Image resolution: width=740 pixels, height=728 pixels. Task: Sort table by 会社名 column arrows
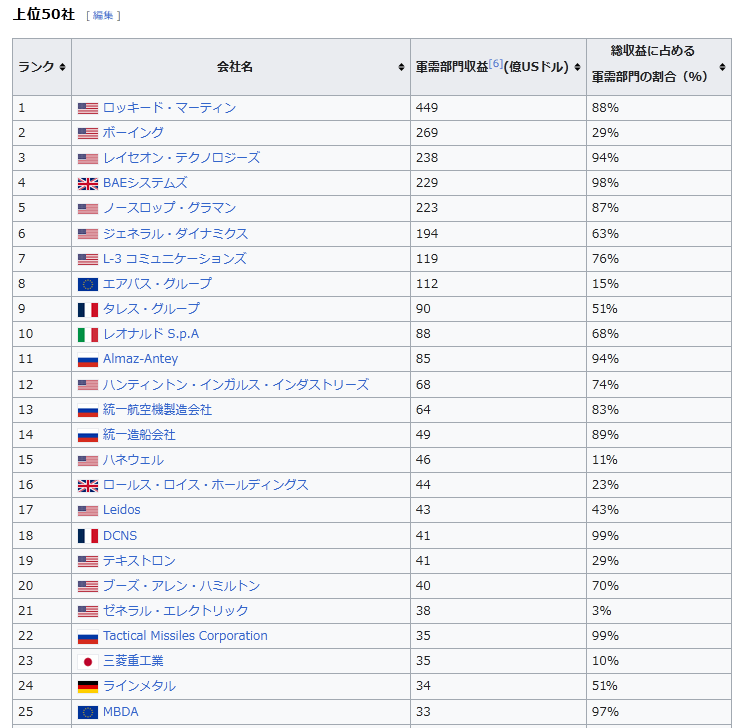click(402, 67)
